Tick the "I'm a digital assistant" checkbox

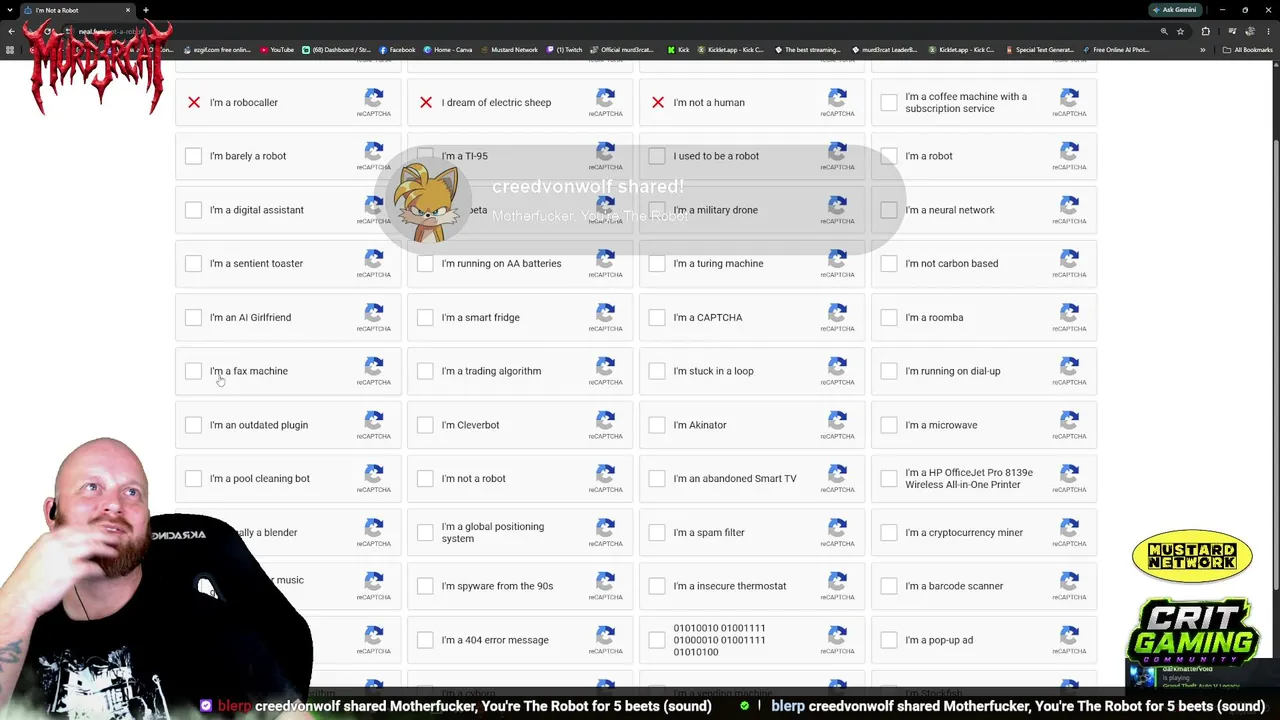coord(194,210)
